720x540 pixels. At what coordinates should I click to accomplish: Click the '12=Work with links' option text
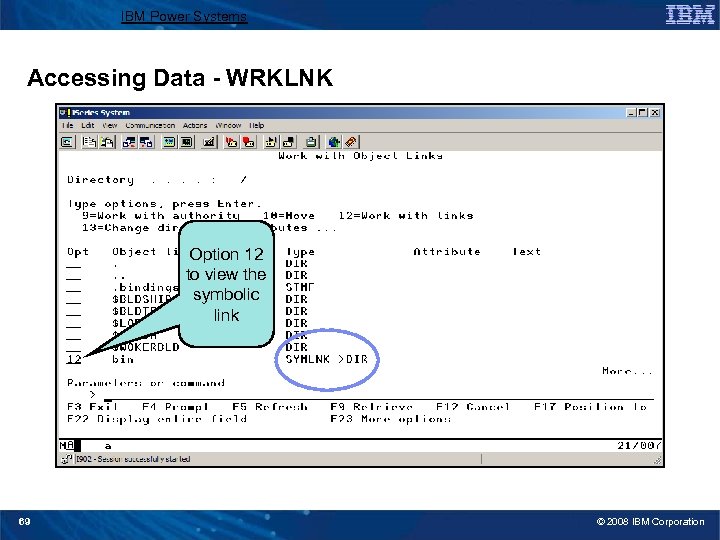click(x=406, y=216)
